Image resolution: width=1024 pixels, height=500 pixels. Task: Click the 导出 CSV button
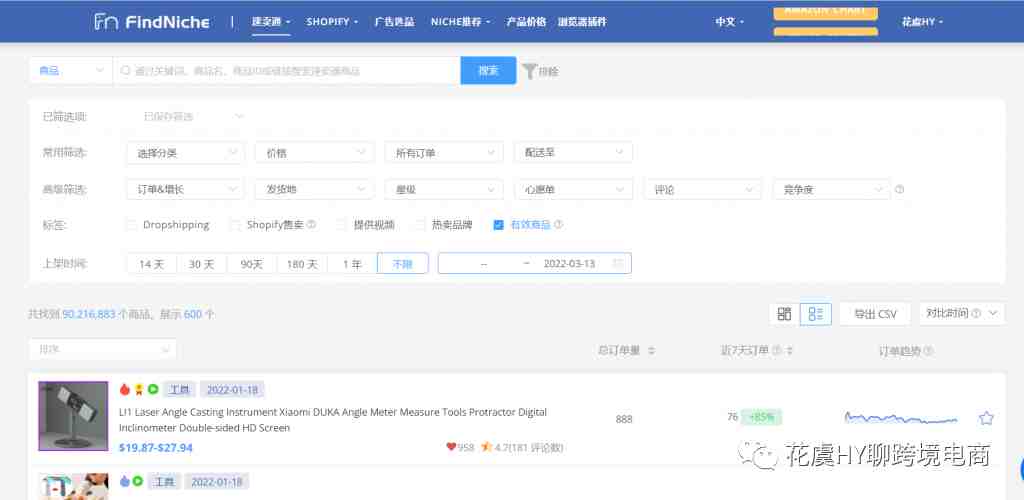click(875, 314)
